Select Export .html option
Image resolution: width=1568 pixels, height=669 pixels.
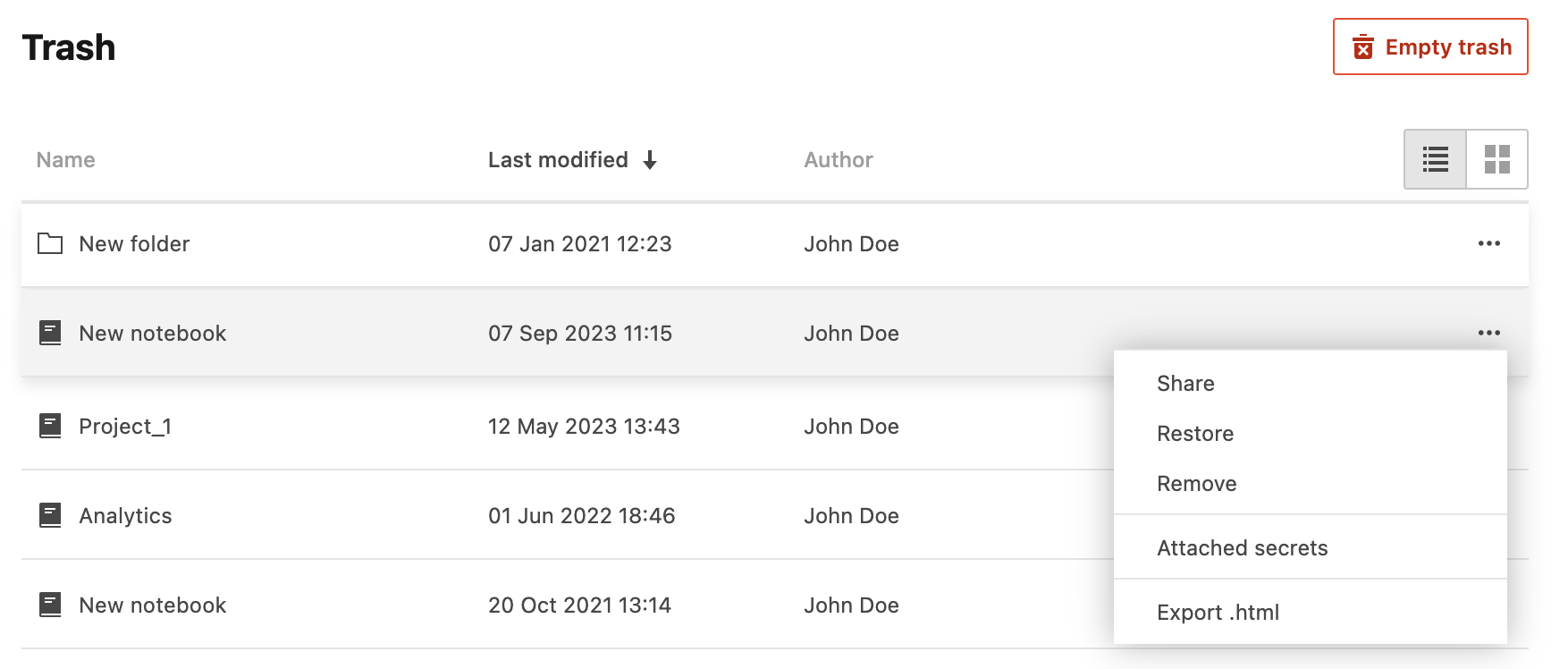[1218, 613]
